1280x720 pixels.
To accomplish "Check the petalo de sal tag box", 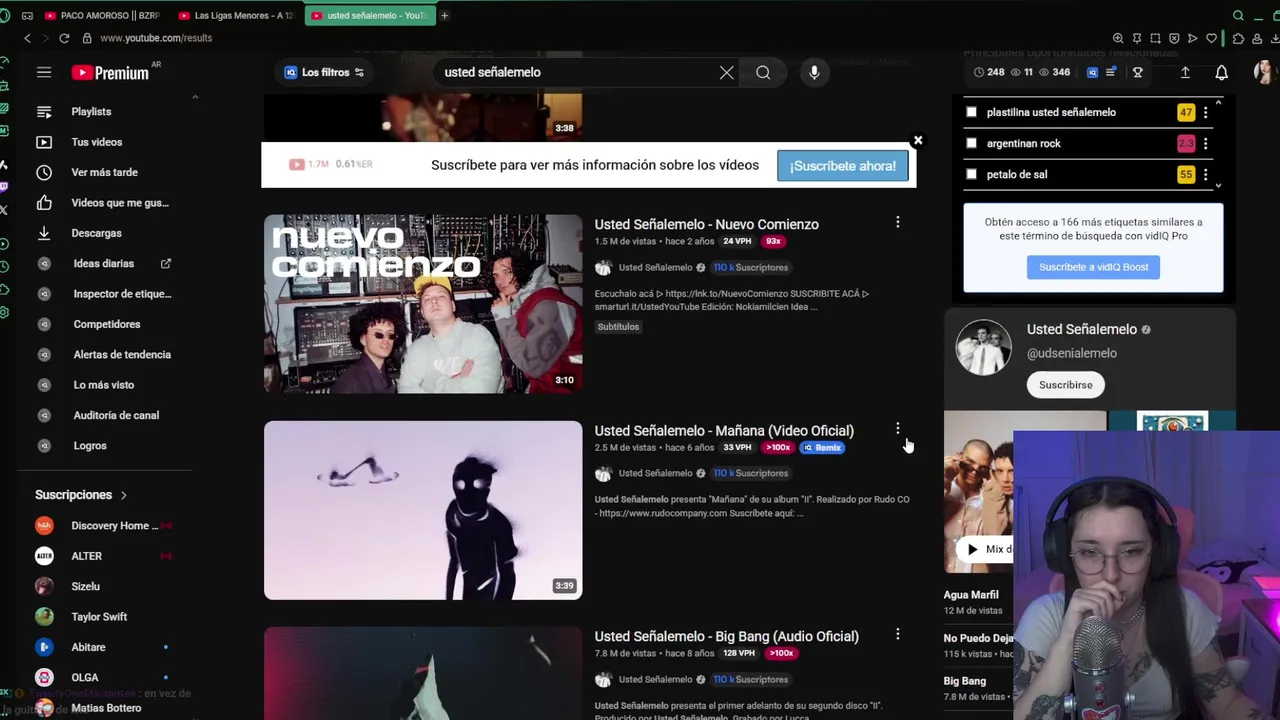I will (x=971, y=174).
